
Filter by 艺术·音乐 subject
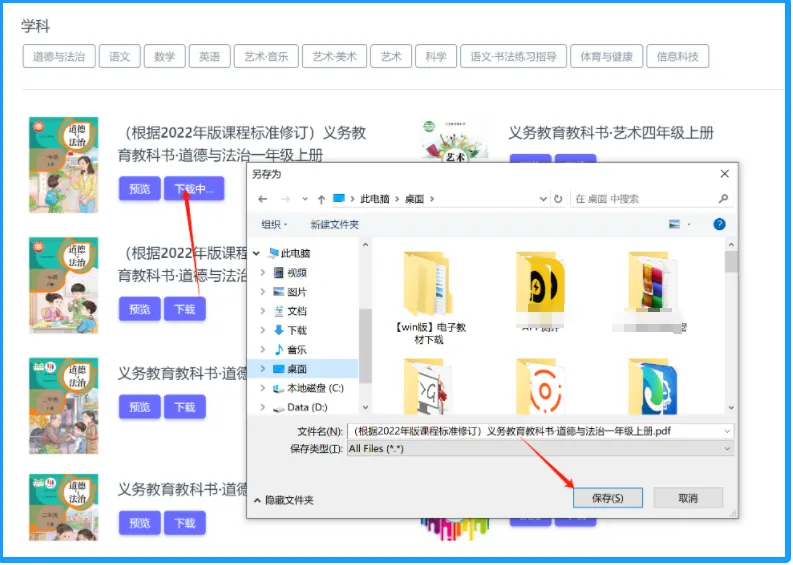[266, 56]
